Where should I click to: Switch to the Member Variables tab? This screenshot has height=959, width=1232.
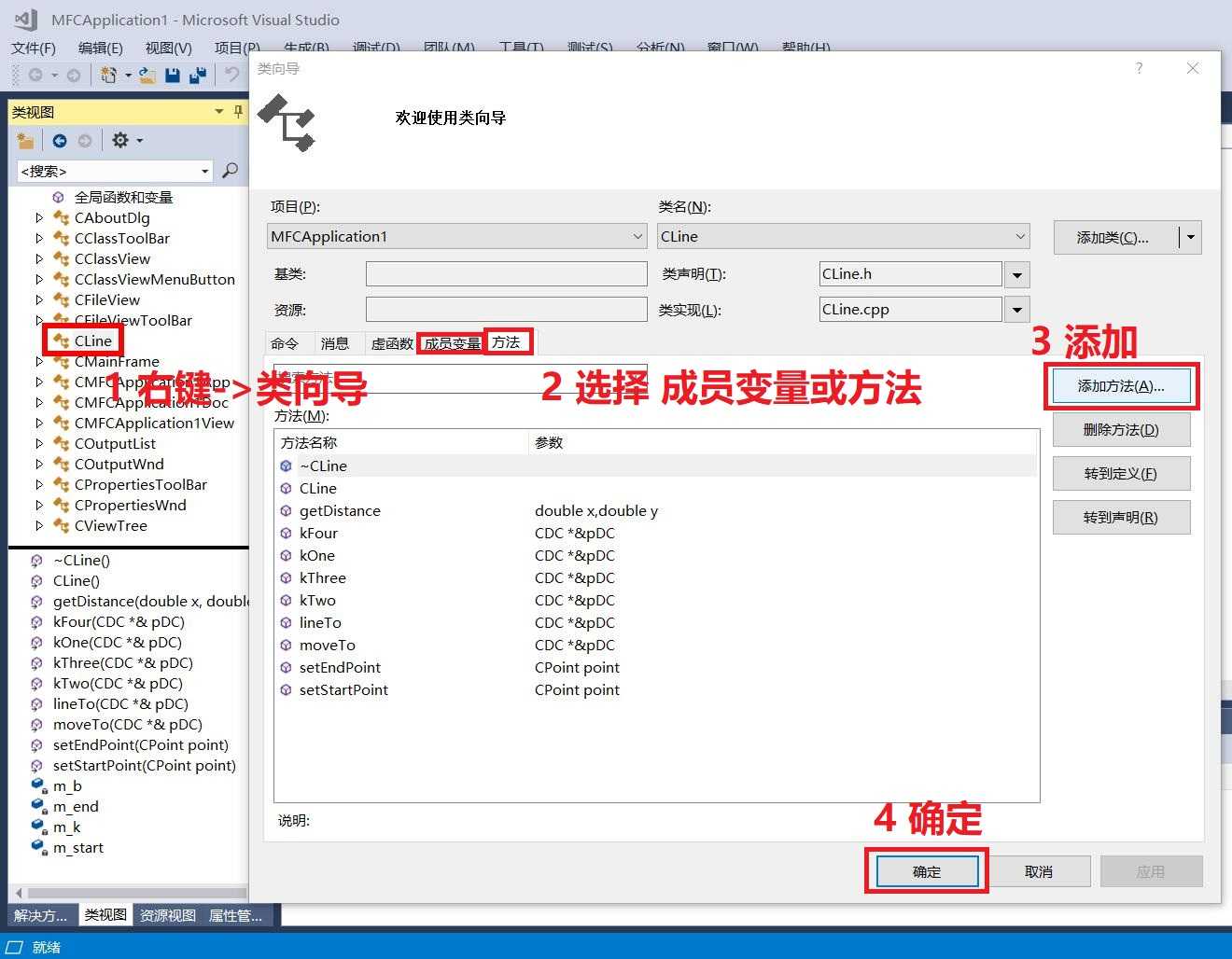point(452,343)
